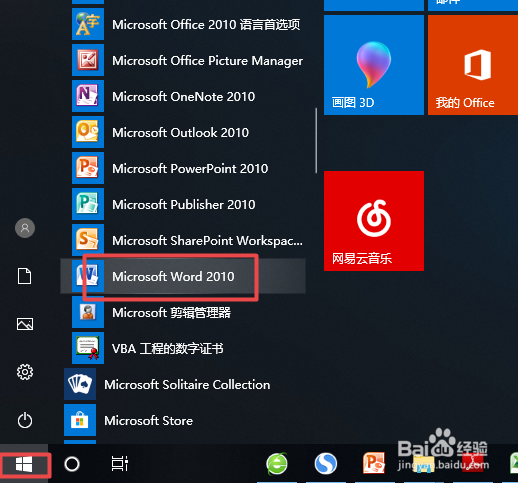Open the 我的 Office tile

(x=473, y=65)
